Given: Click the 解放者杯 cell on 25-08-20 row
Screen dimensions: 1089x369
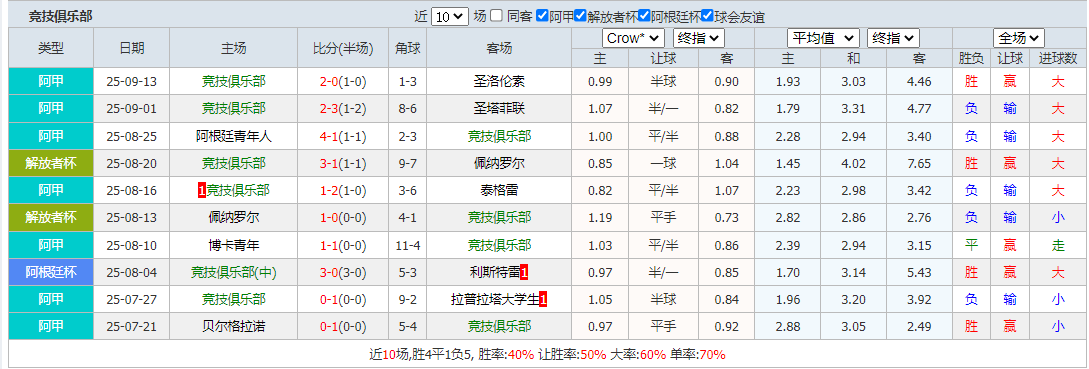Looking at the screenshot, I should click(x=51, y=163).
